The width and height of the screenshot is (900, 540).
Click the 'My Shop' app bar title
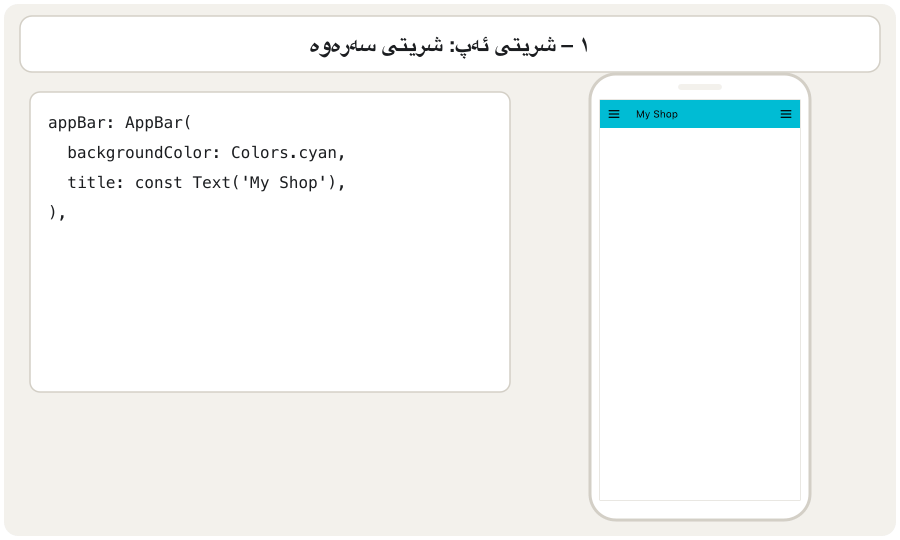click(657, 114)
